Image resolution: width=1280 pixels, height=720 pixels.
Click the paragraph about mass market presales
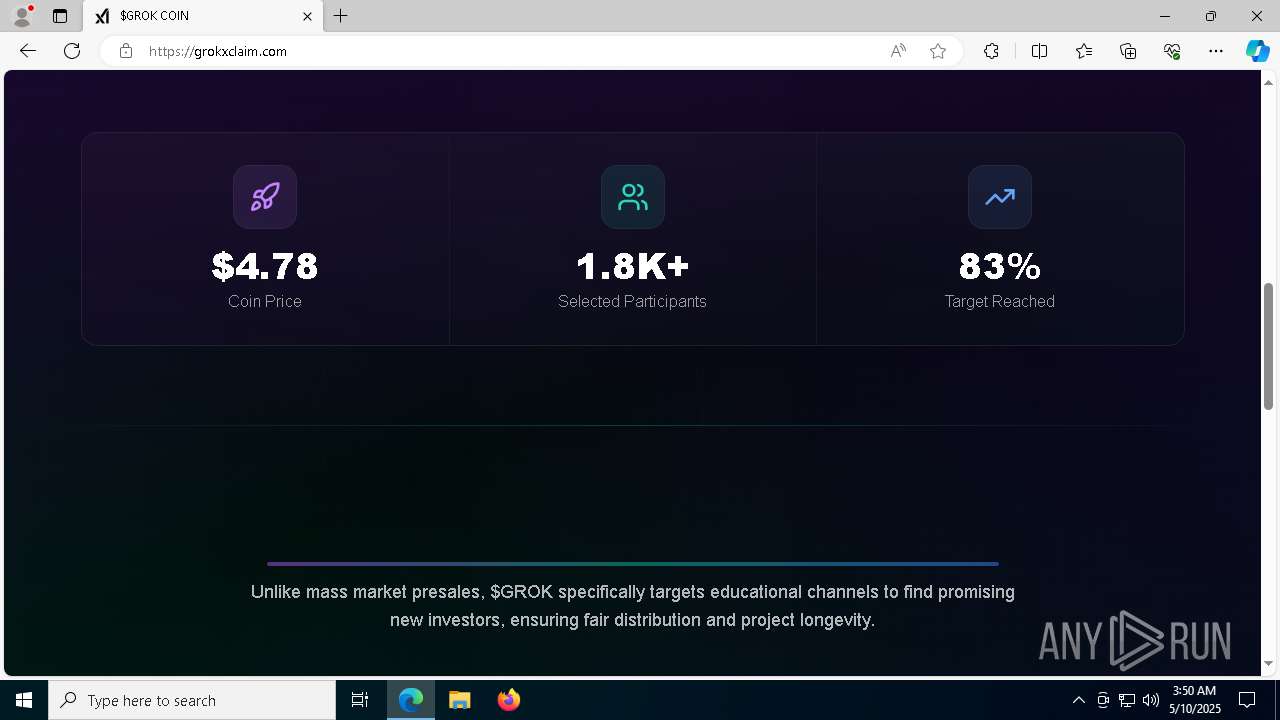click(x=633, y=606)
